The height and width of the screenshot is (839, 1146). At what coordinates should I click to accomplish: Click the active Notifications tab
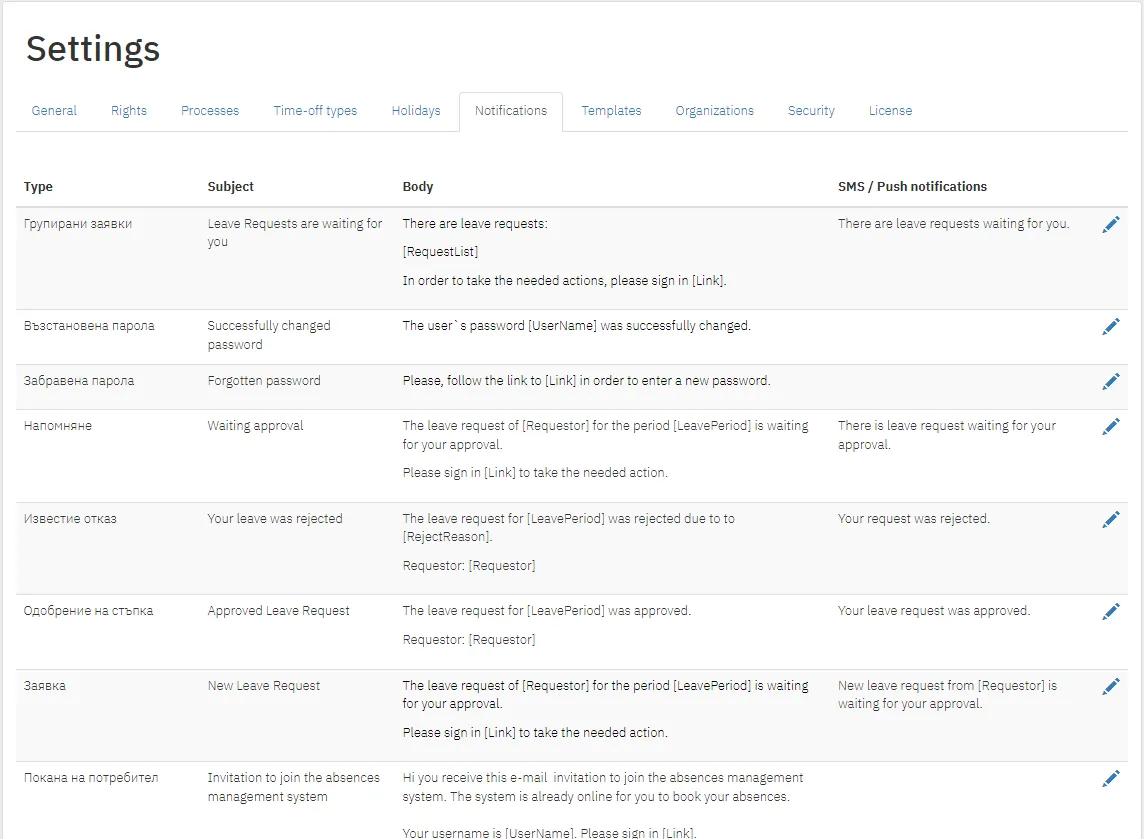(x=511, y=111)
